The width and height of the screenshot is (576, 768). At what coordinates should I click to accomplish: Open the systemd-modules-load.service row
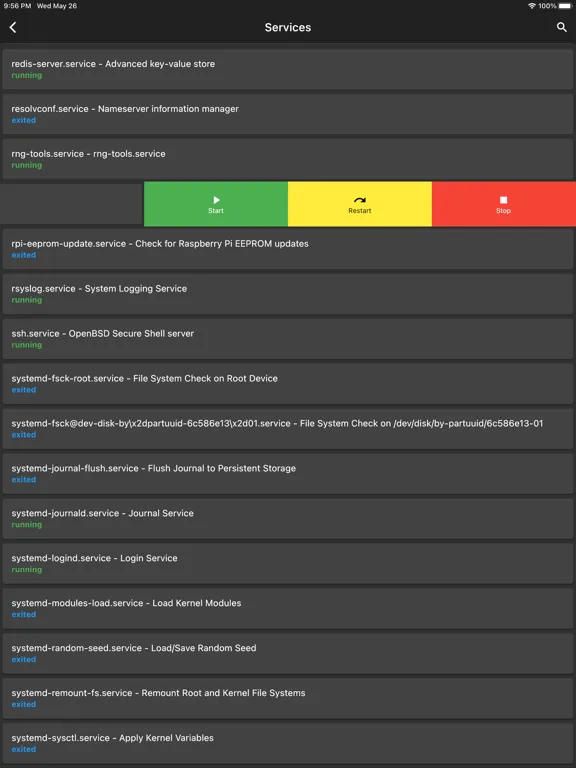[x=288, y=608]
